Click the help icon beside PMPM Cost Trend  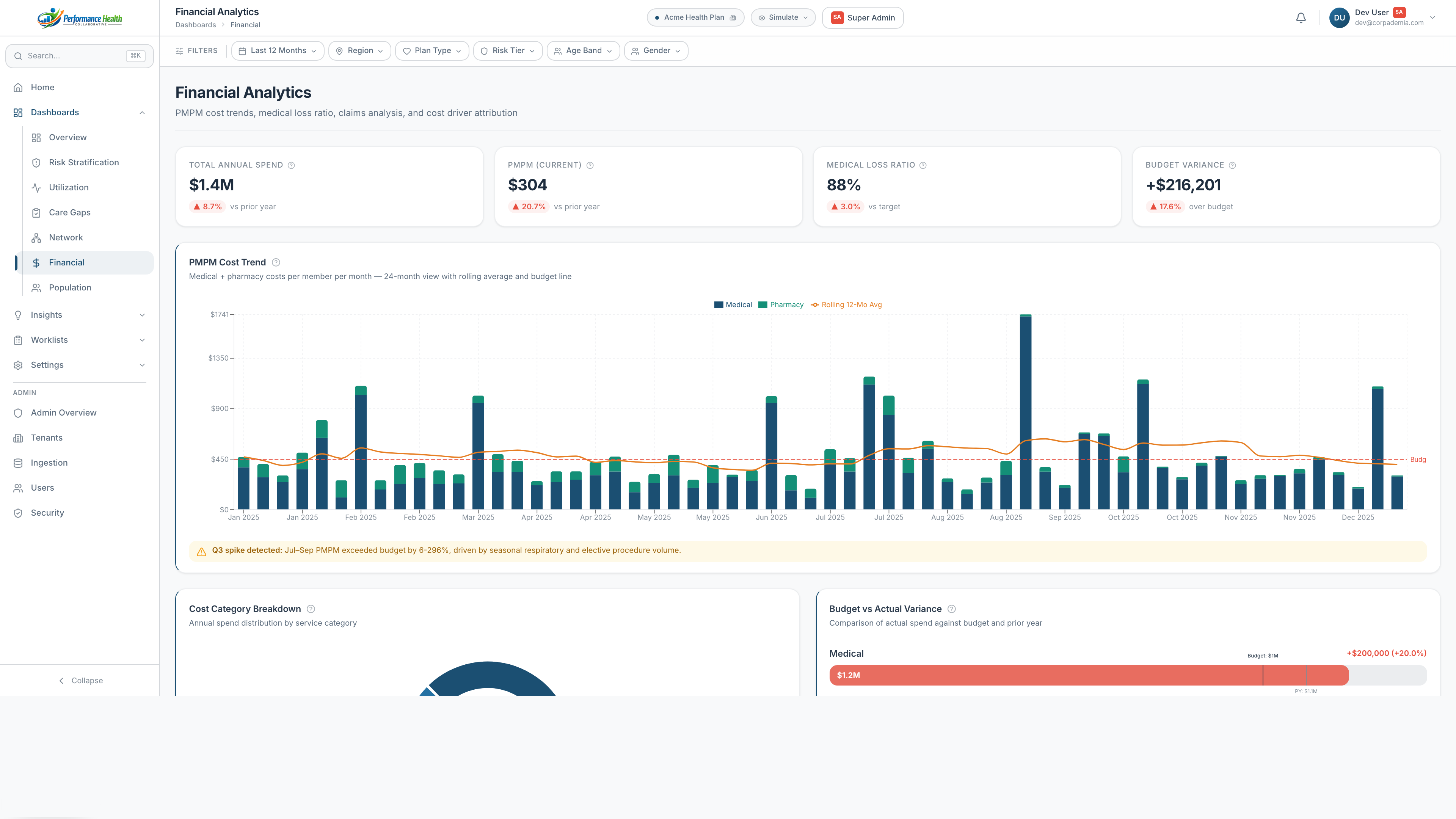tap(276, 262)
